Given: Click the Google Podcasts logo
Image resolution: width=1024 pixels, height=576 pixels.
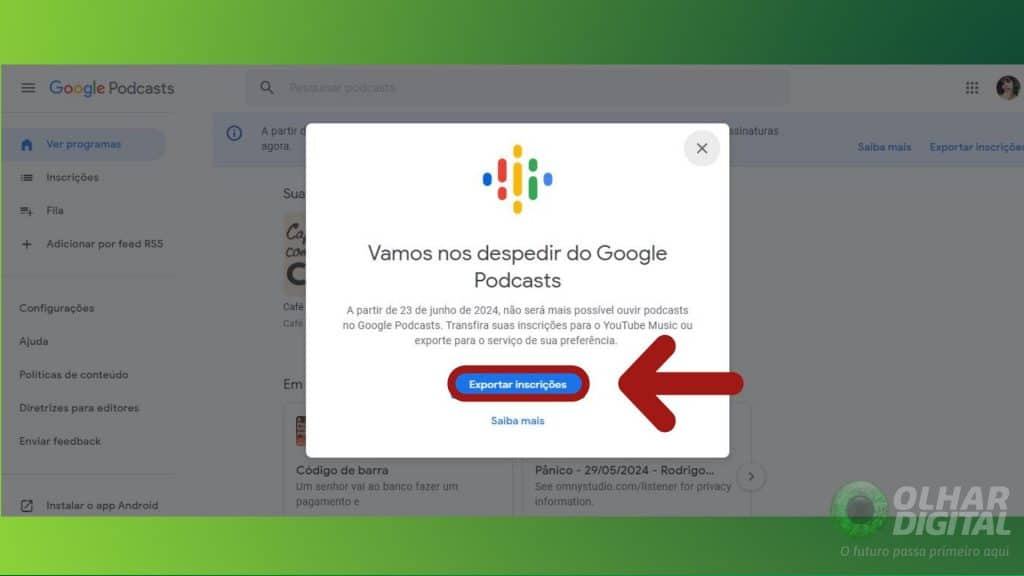Looking at the screenshot, I should [112, 88].
